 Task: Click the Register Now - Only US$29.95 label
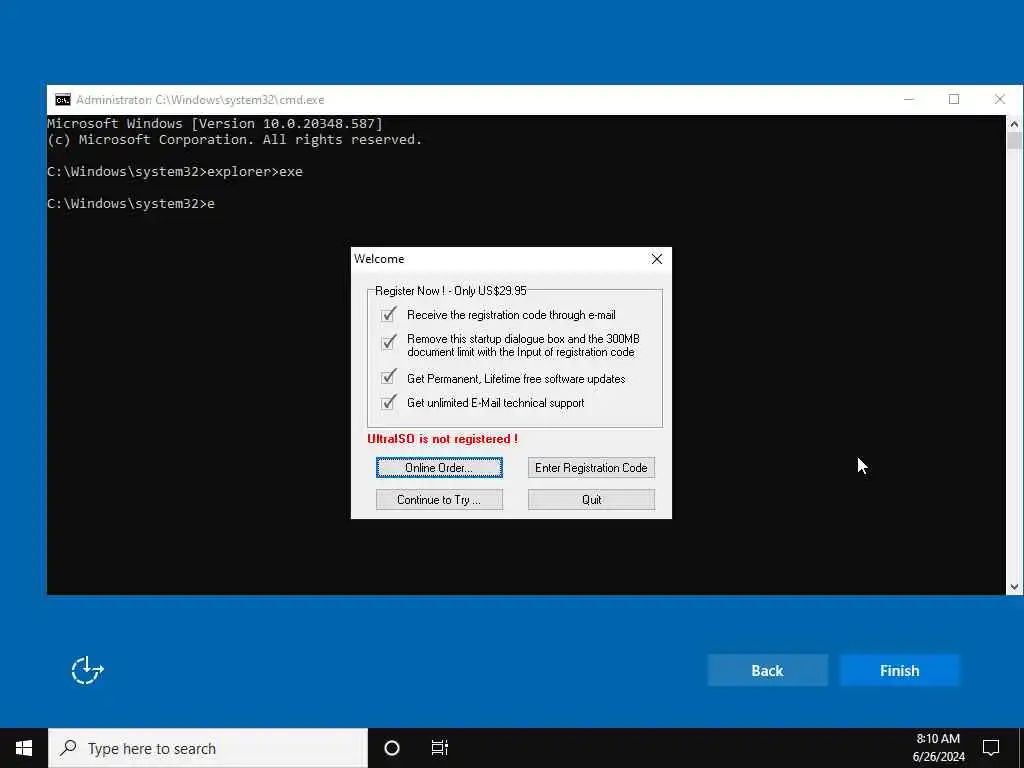451,291
